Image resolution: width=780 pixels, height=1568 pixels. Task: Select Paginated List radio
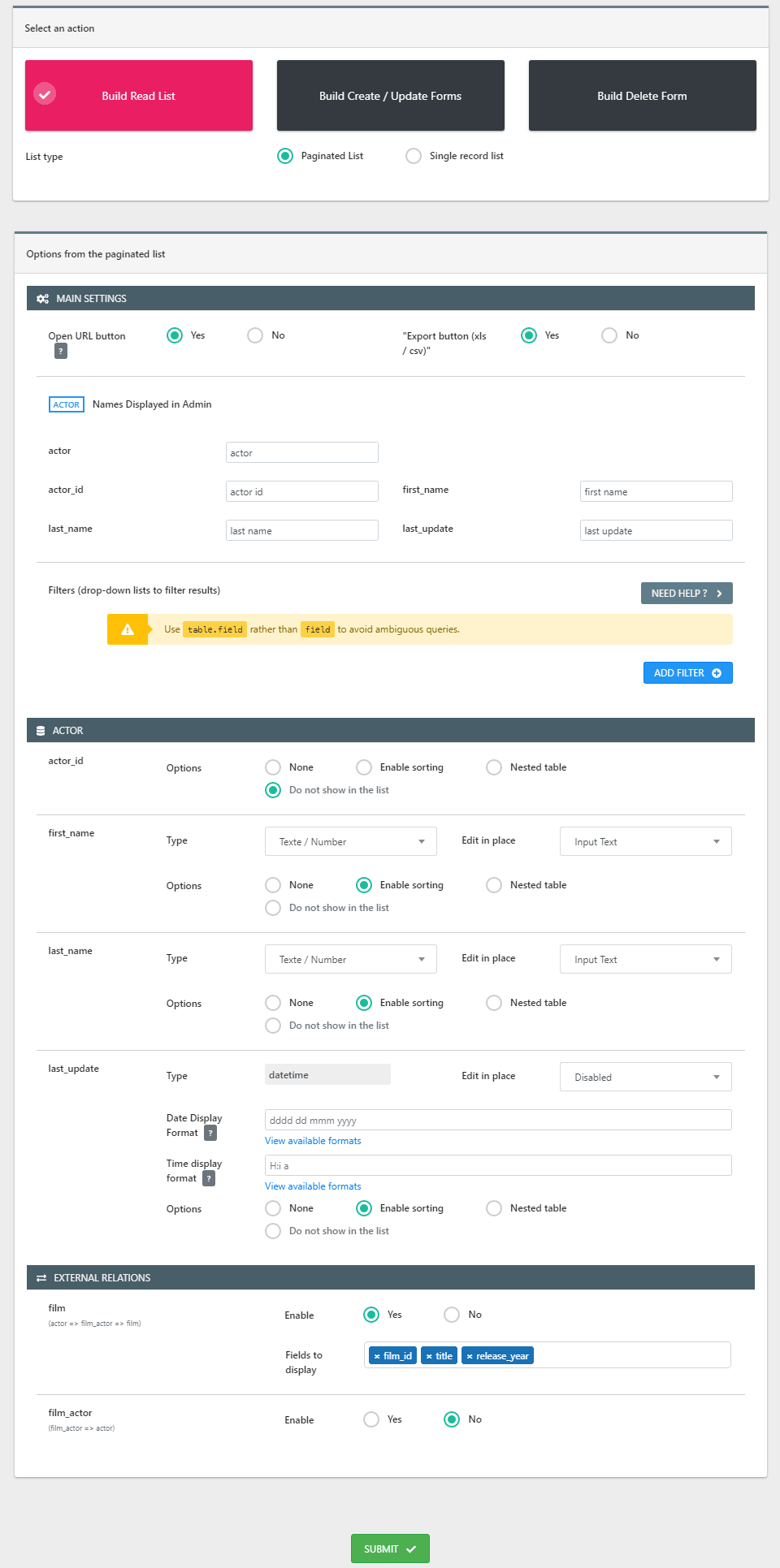point(285,156)
